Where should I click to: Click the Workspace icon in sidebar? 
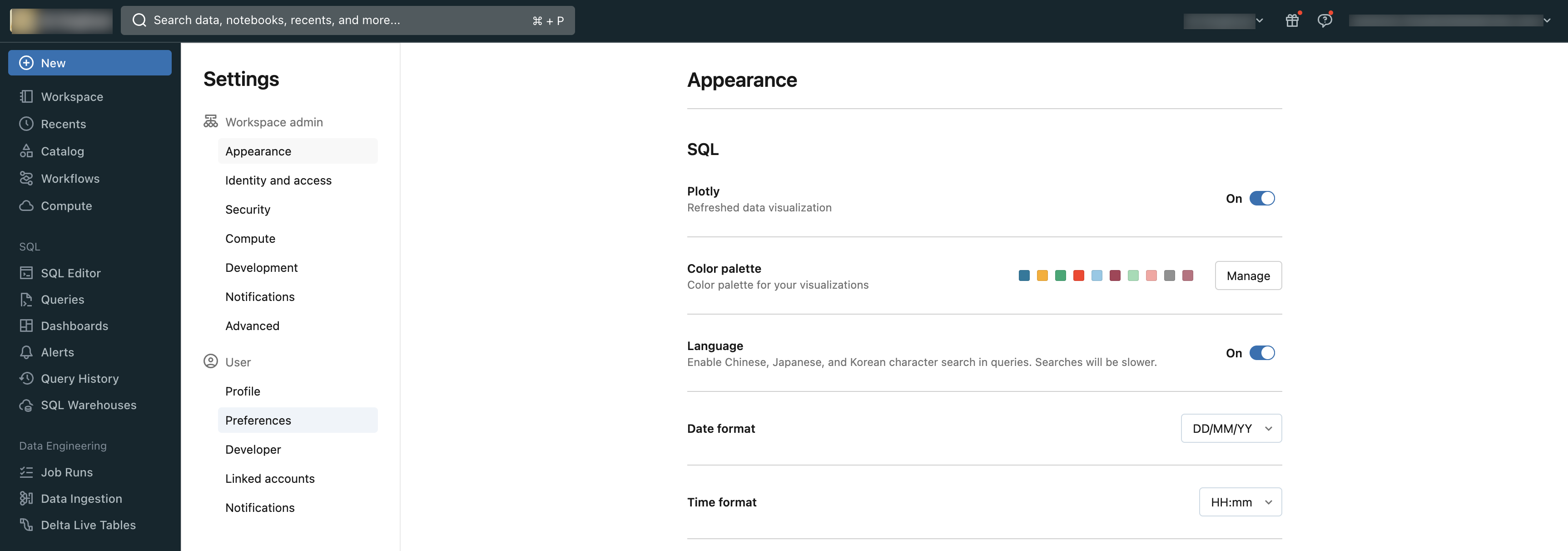(26, 97)
